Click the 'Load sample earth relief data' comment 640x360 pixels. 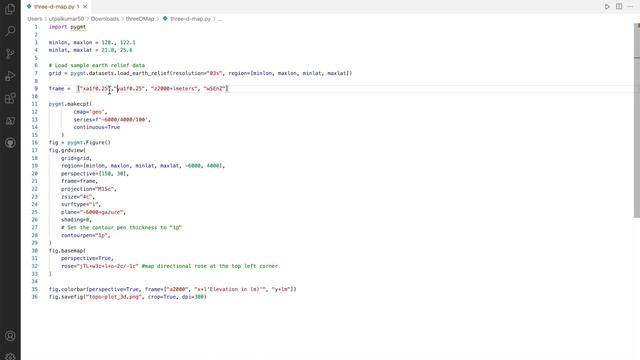pyautogui.click(x=97, y=65)
